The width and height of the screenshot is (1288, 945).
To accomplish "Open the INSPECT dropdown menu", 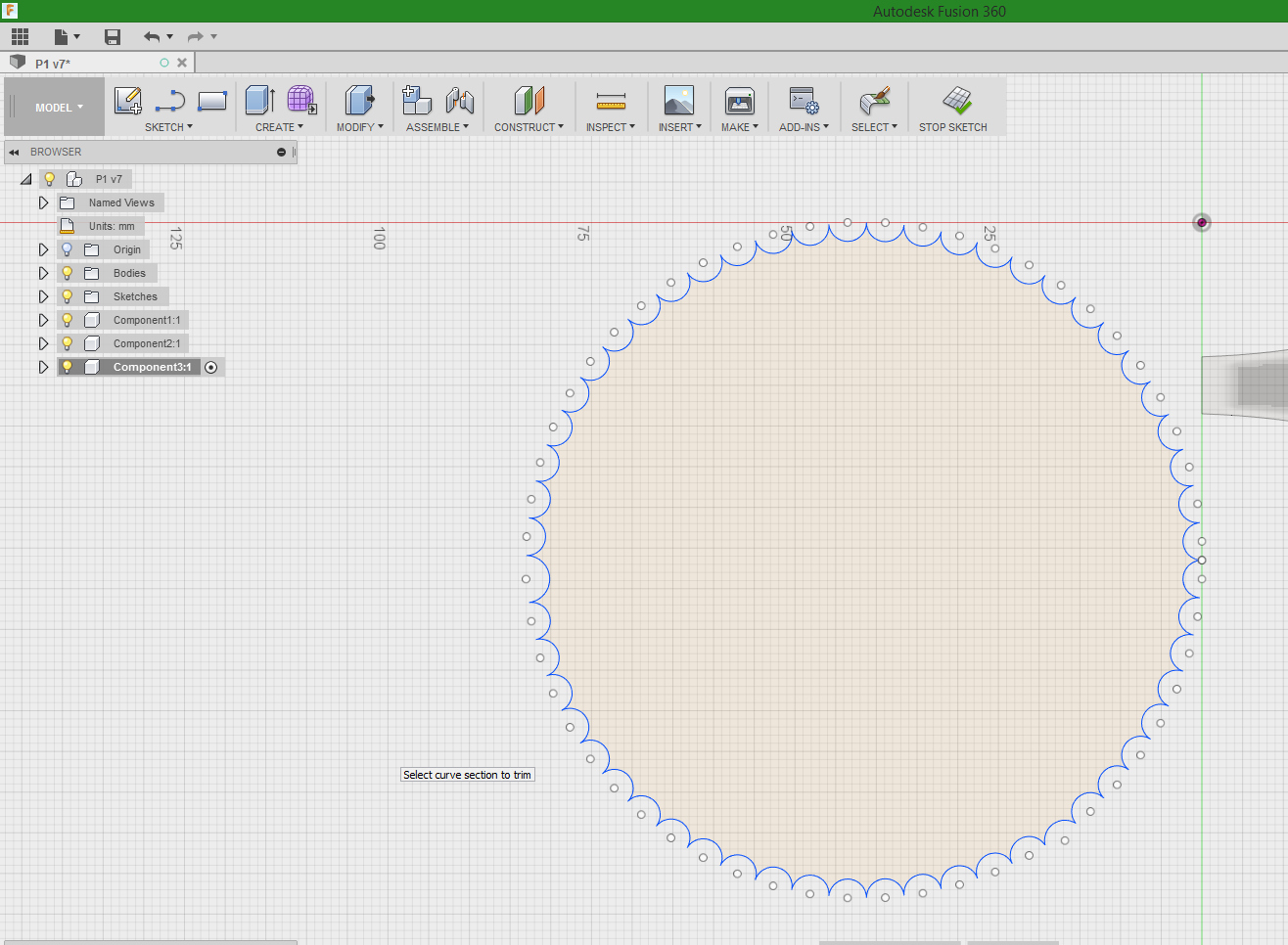I will (611, 127).
